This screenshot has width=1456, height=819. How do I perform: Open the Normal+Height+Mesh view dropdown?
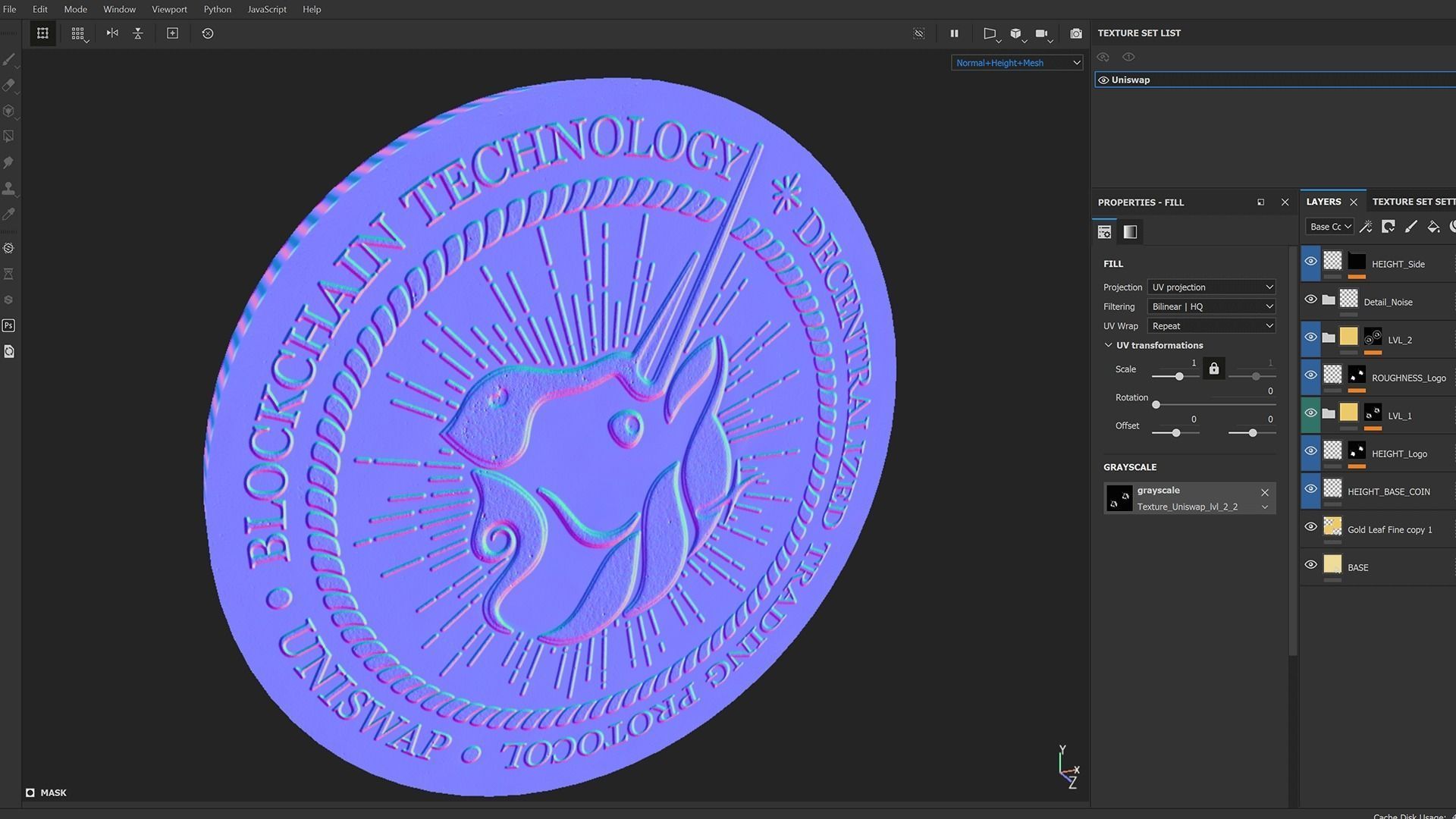coord(1016,63)
